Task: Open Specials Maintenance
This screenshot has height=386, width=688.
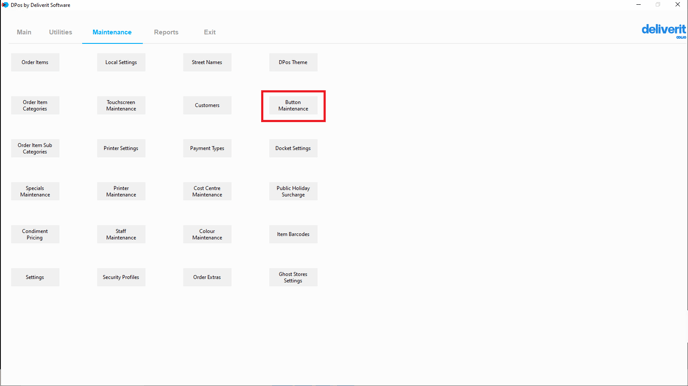Action: 35,191
